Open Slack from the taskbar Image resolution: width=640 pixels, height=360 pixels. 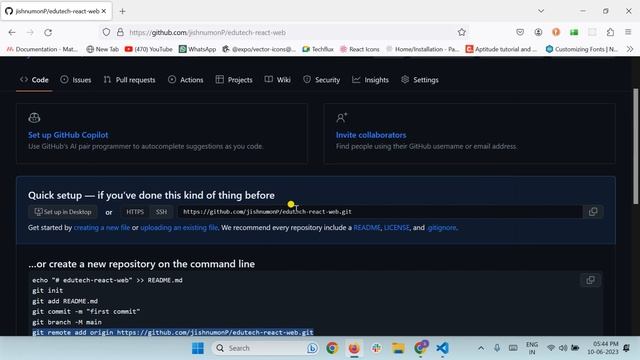(376, 348)
